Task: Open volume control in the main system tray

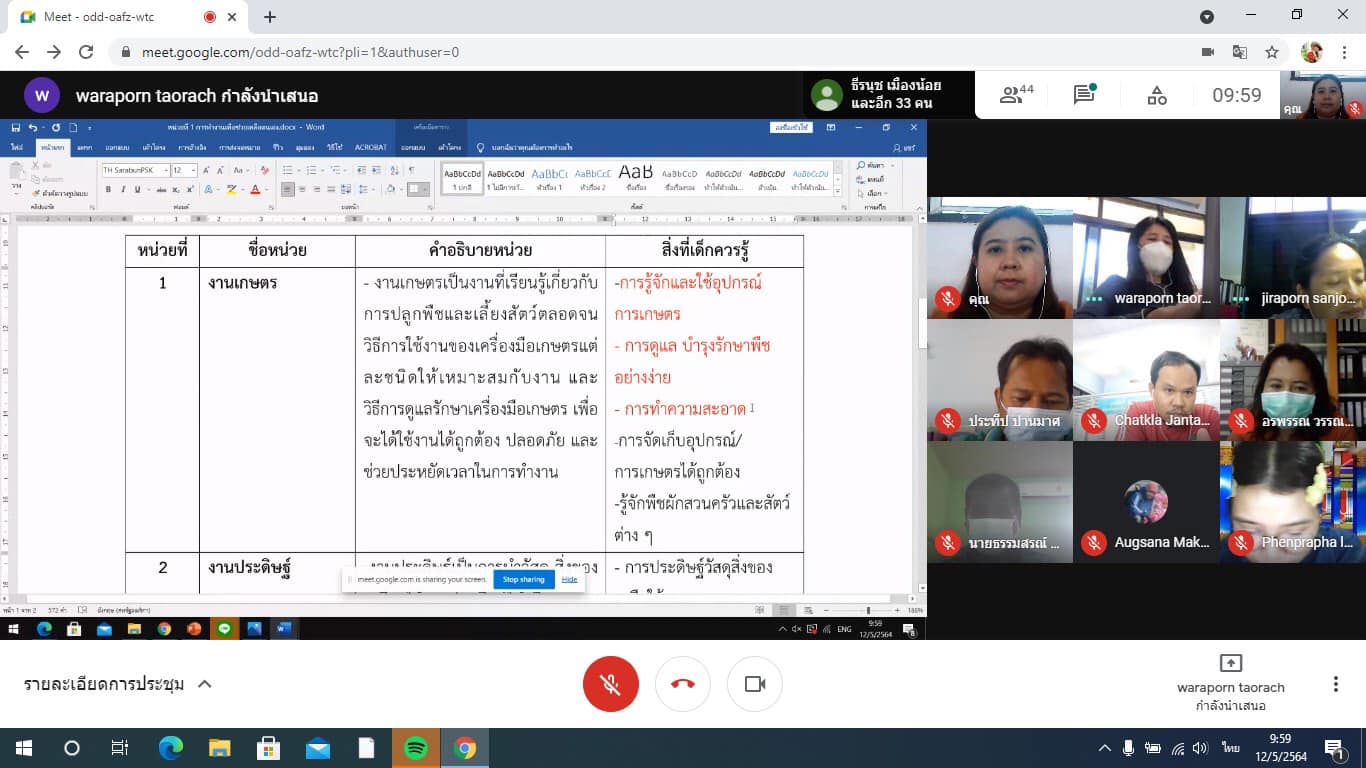Action: pos(1200,748)
